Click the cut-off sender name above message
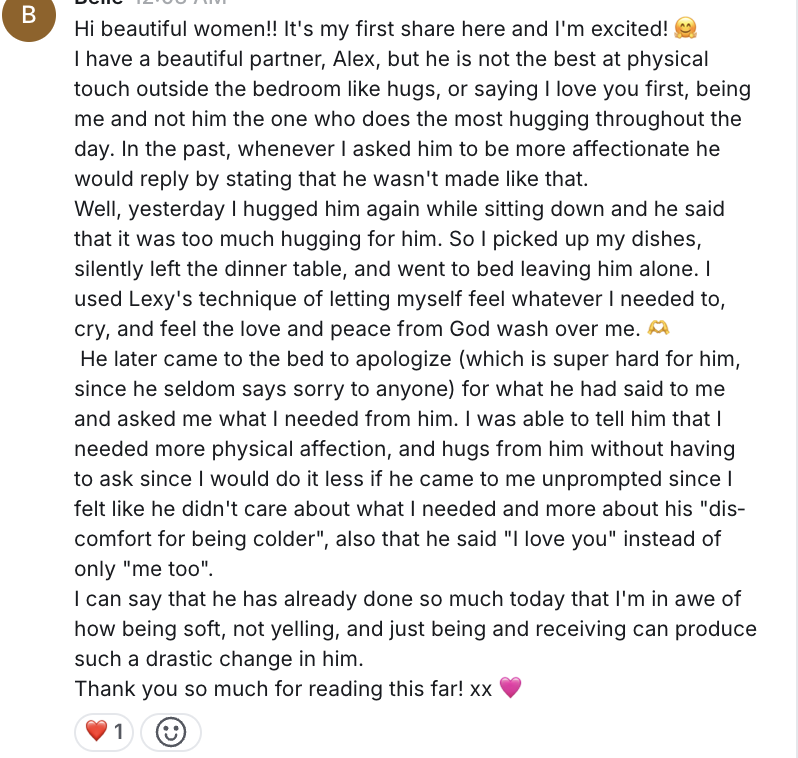 pyautogui.click(x=99, y=2)
